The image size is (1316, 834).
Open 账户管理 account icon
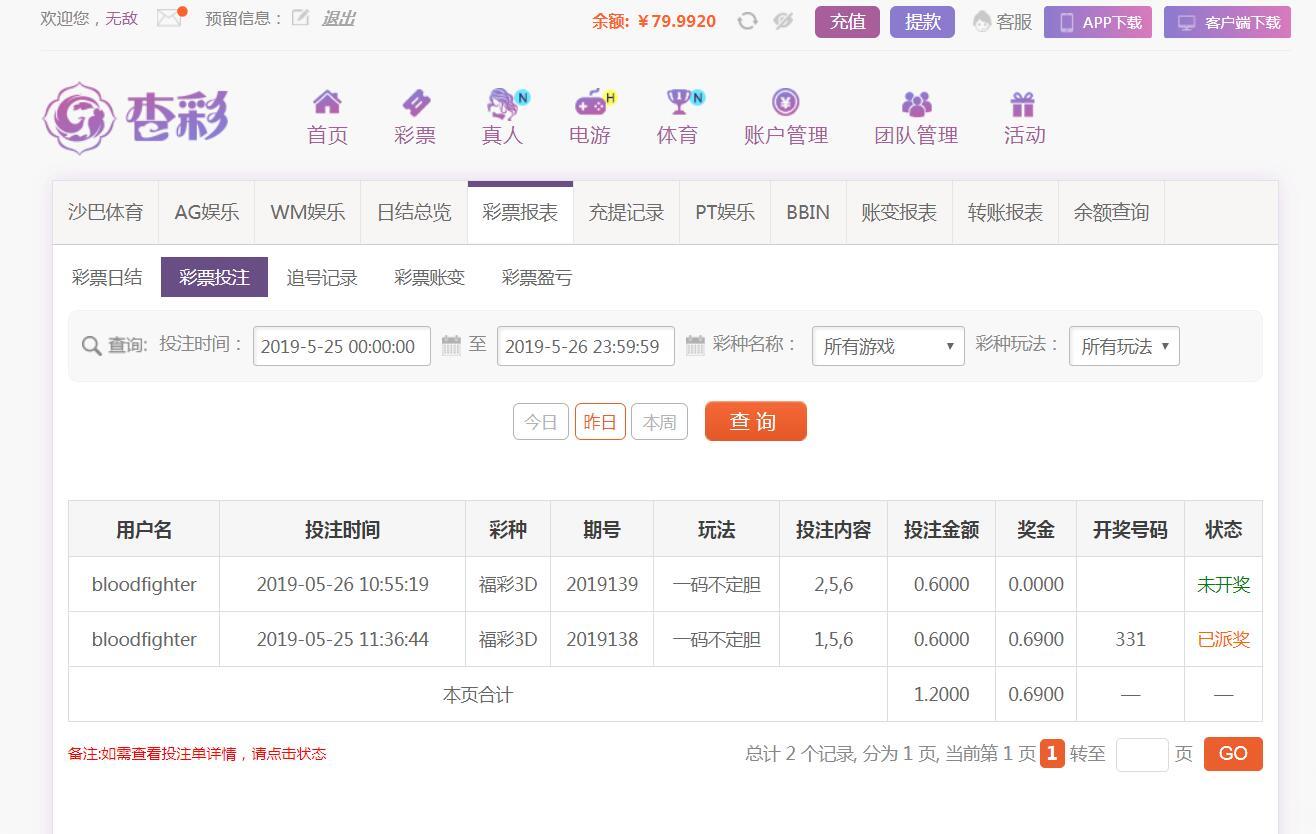[786, 102]
